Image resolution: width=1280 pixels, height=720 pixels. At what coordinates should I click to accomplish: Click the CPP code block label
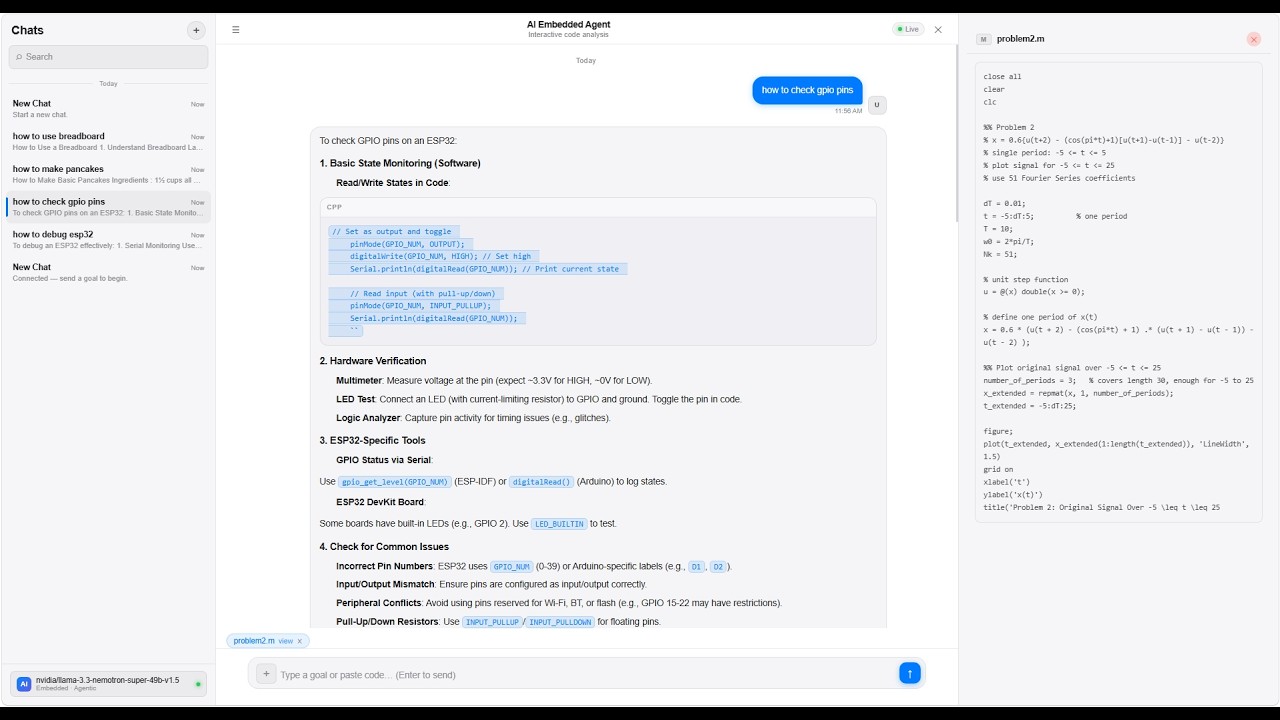(334, 207)
